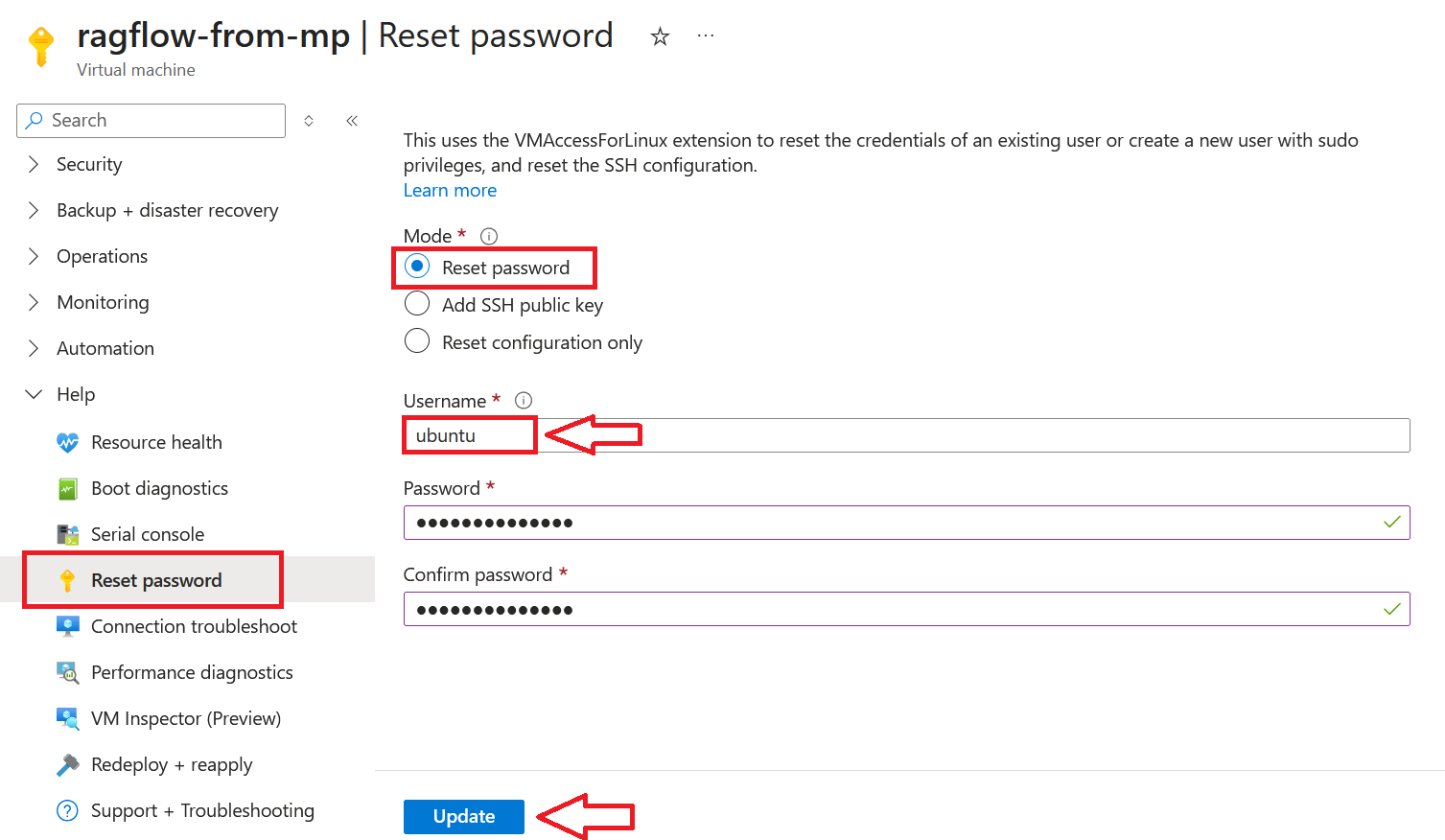Select the Reset configuration only option
Image resolution: width=1445 pixels, height=840 pixels.
[x=417, y=340]
